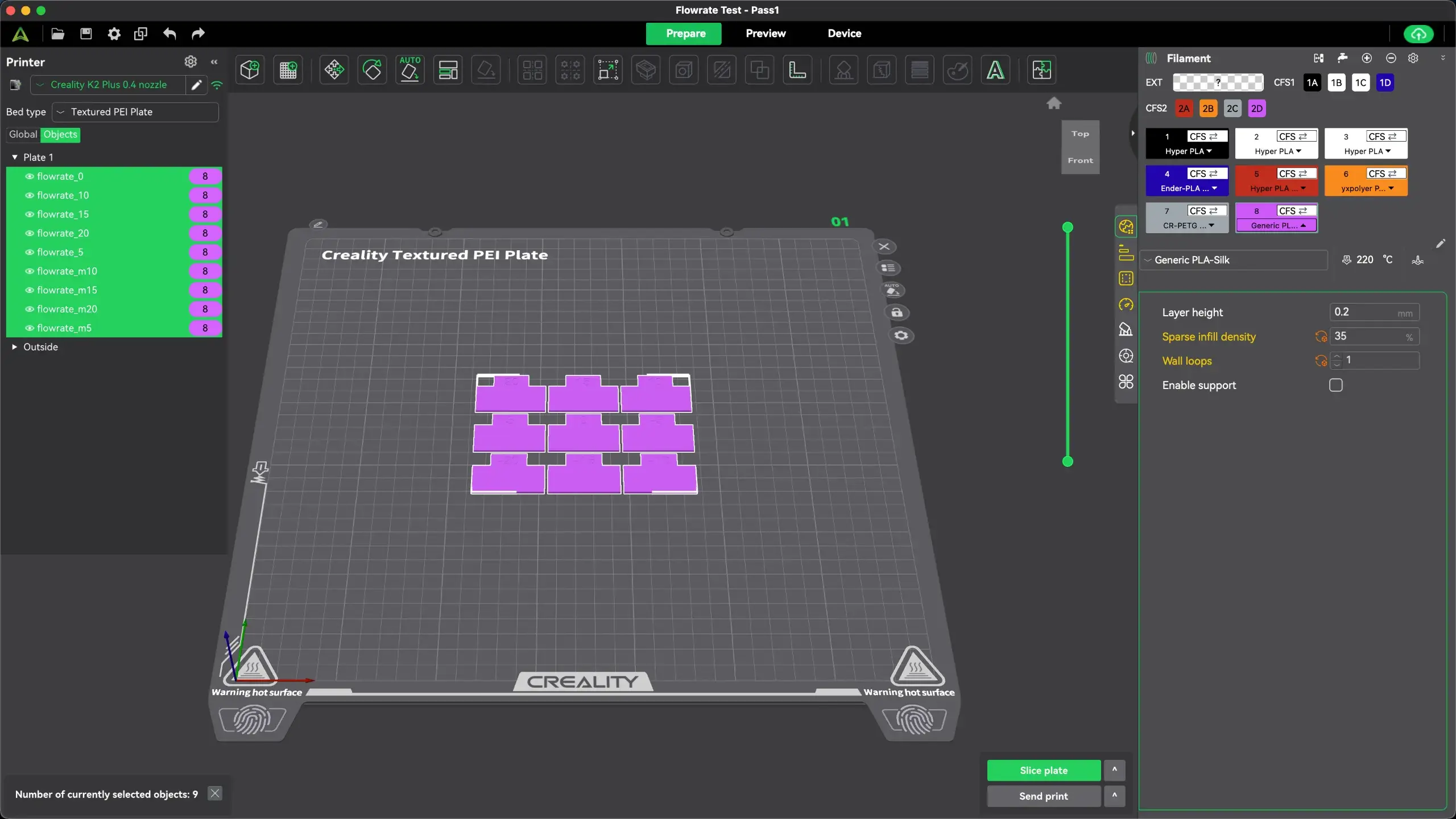The height and width of the screenshot is (819, 1456).
Task: Expand the Outside tree node
Action: pyautogui.click(x=15, y=347)
